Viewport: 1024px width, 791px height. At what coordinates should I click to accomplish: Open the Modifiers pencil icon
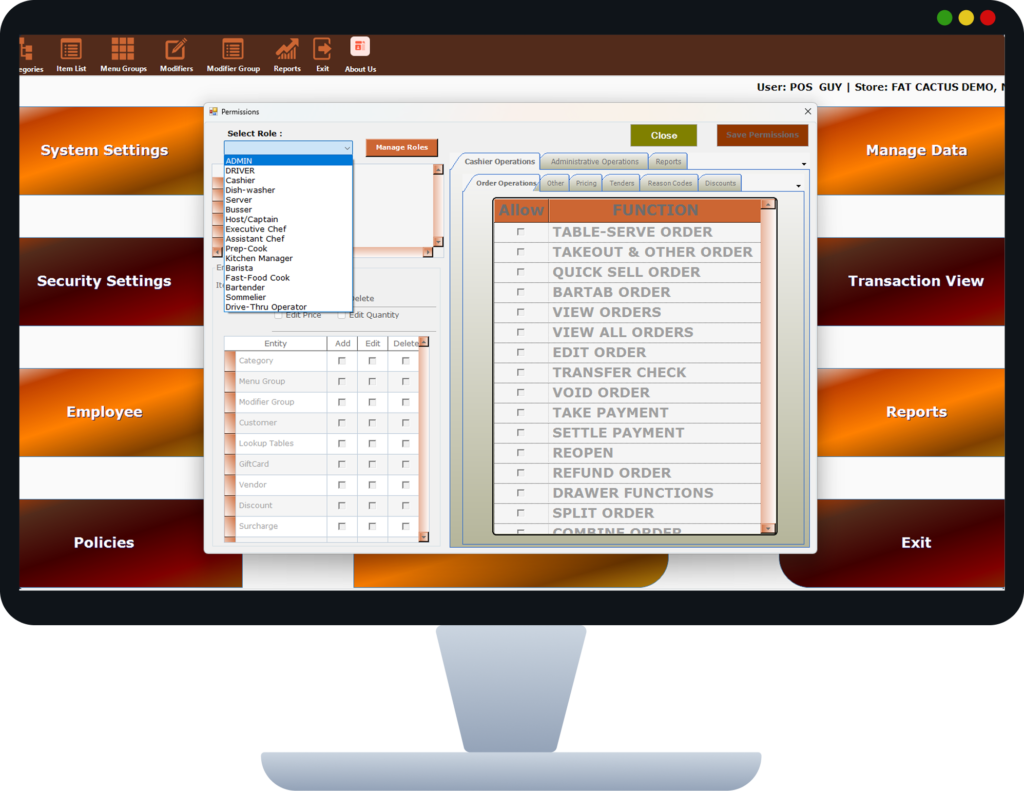pyautogui.click(x=176, y=50)
